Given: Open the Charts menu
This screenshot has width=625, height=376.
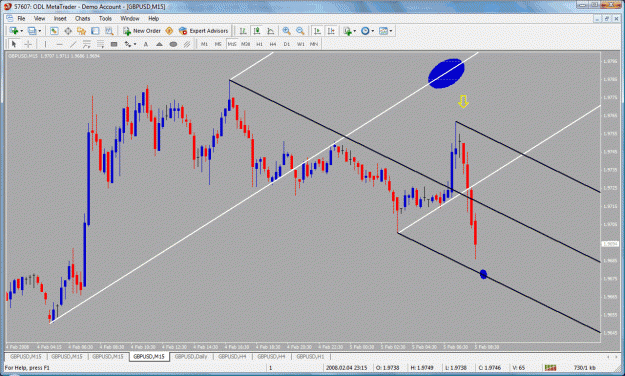Looking at the screenshot, I should coord(83,18).
